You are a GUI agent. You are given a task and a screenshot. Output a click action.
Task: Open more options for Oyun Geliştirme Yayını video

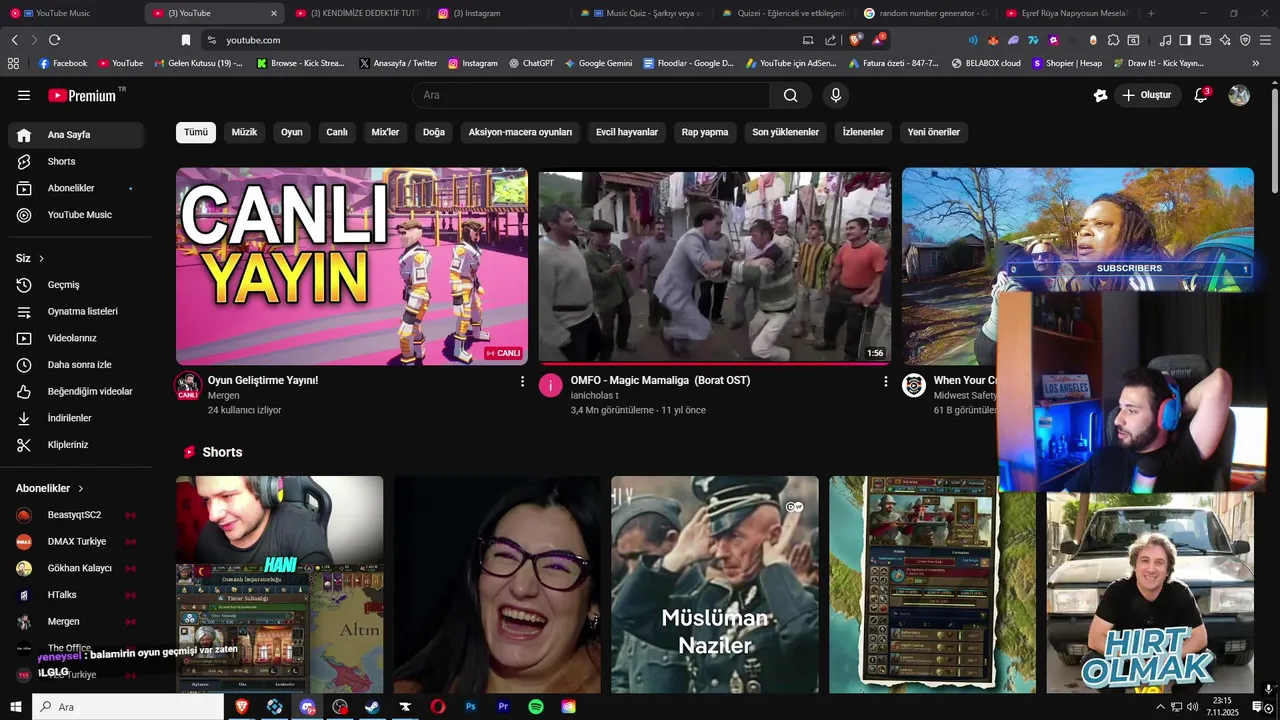tap(522, 381)
